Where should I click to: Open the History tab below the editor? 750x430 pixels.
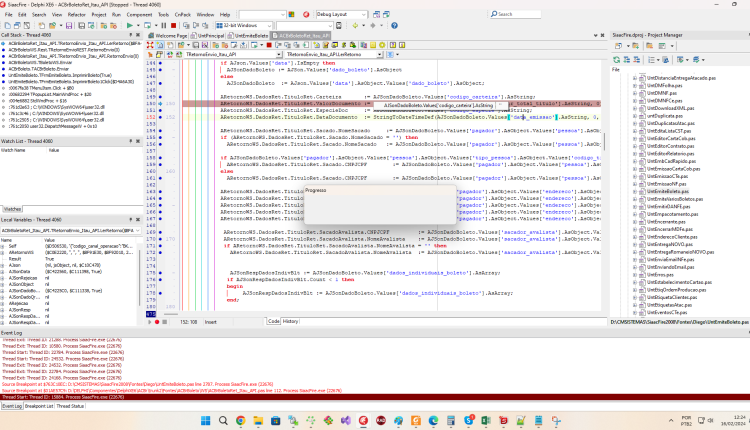(290, 321)
